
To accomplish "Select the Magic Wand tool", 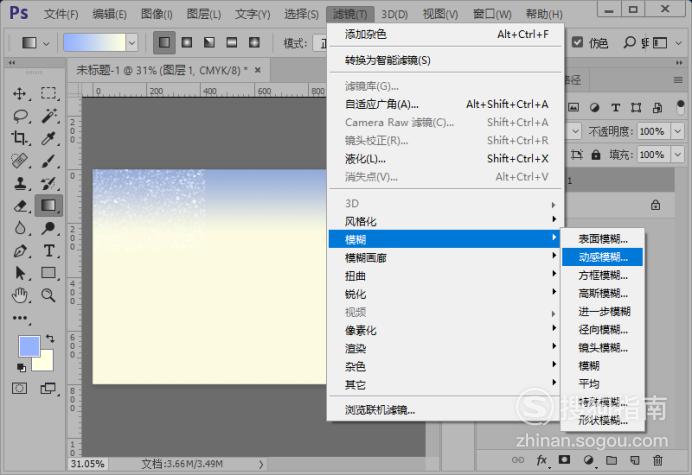I will [49, 116].
